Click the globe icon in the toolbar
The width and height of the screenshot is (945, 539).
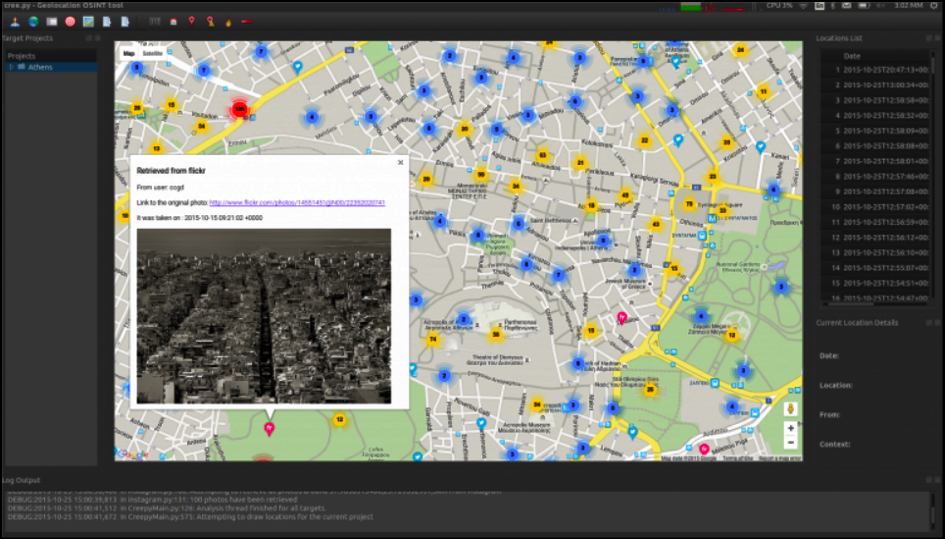[32, 21]
